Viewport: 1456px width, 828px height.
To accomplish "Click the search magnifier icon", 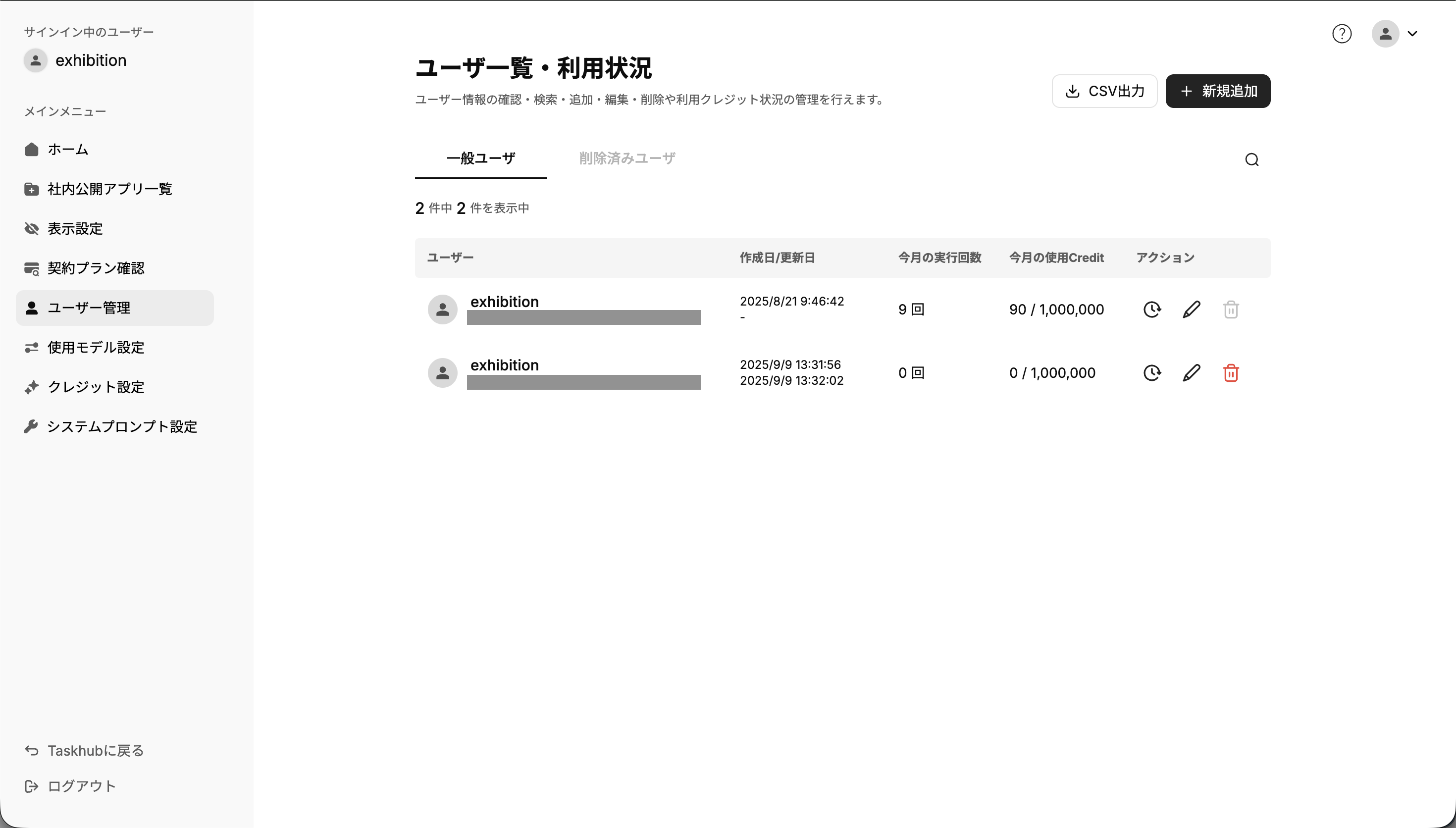I will point(1251,160).
